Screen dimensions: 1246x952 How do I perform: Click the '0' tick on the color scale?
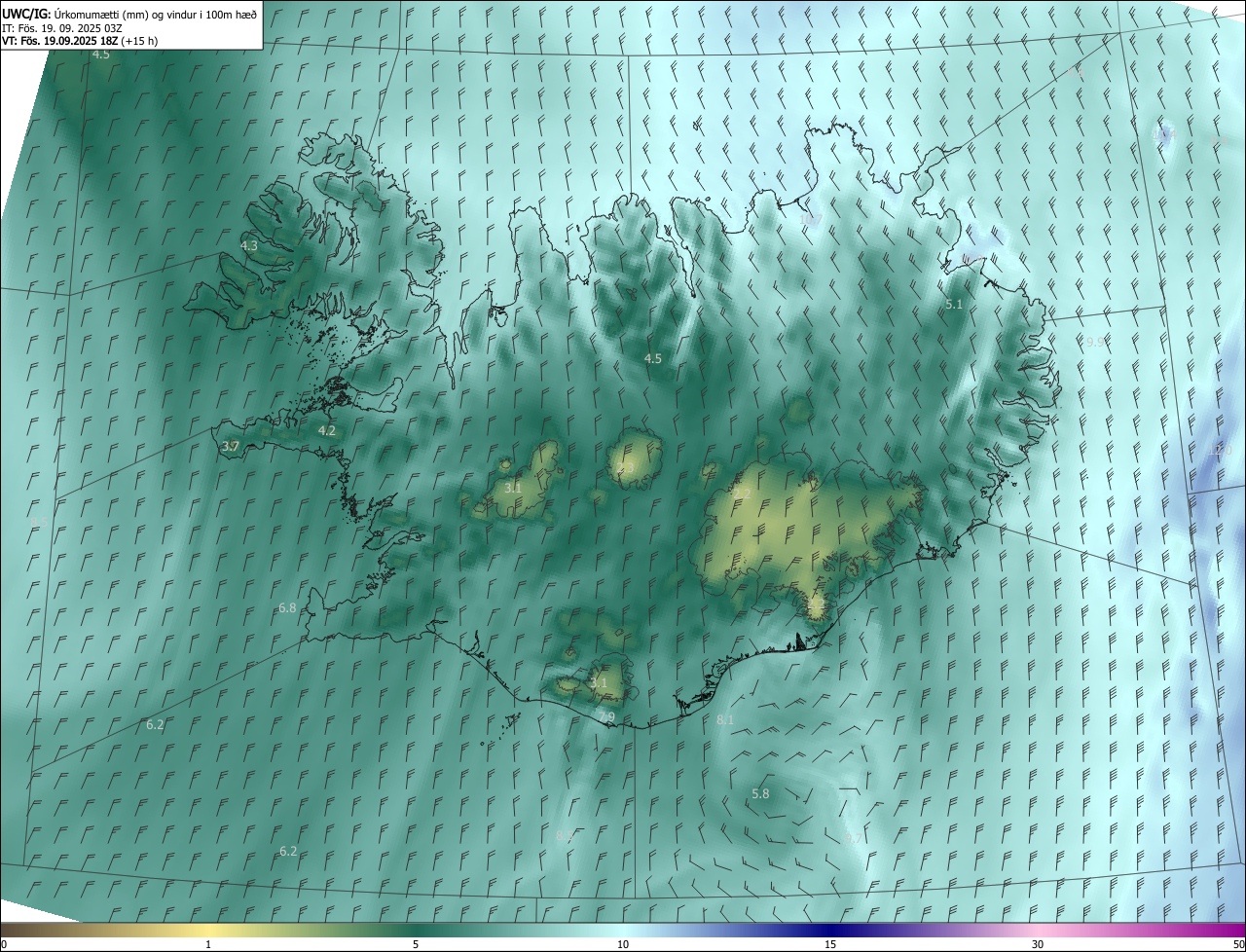pos(4,945)
